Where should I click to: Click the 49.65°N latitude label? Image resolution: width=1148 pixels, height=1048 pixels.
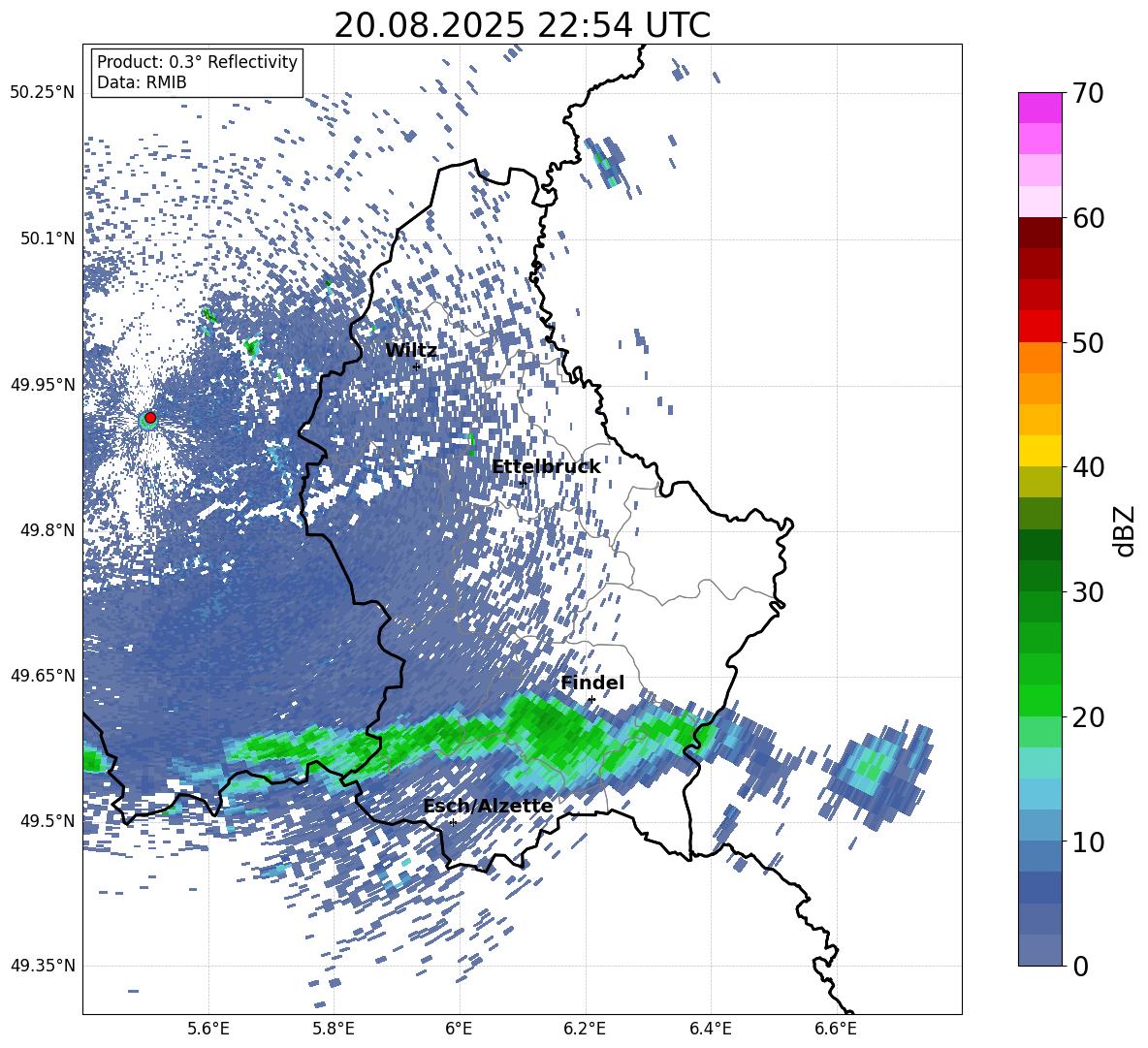pos(43,676)
